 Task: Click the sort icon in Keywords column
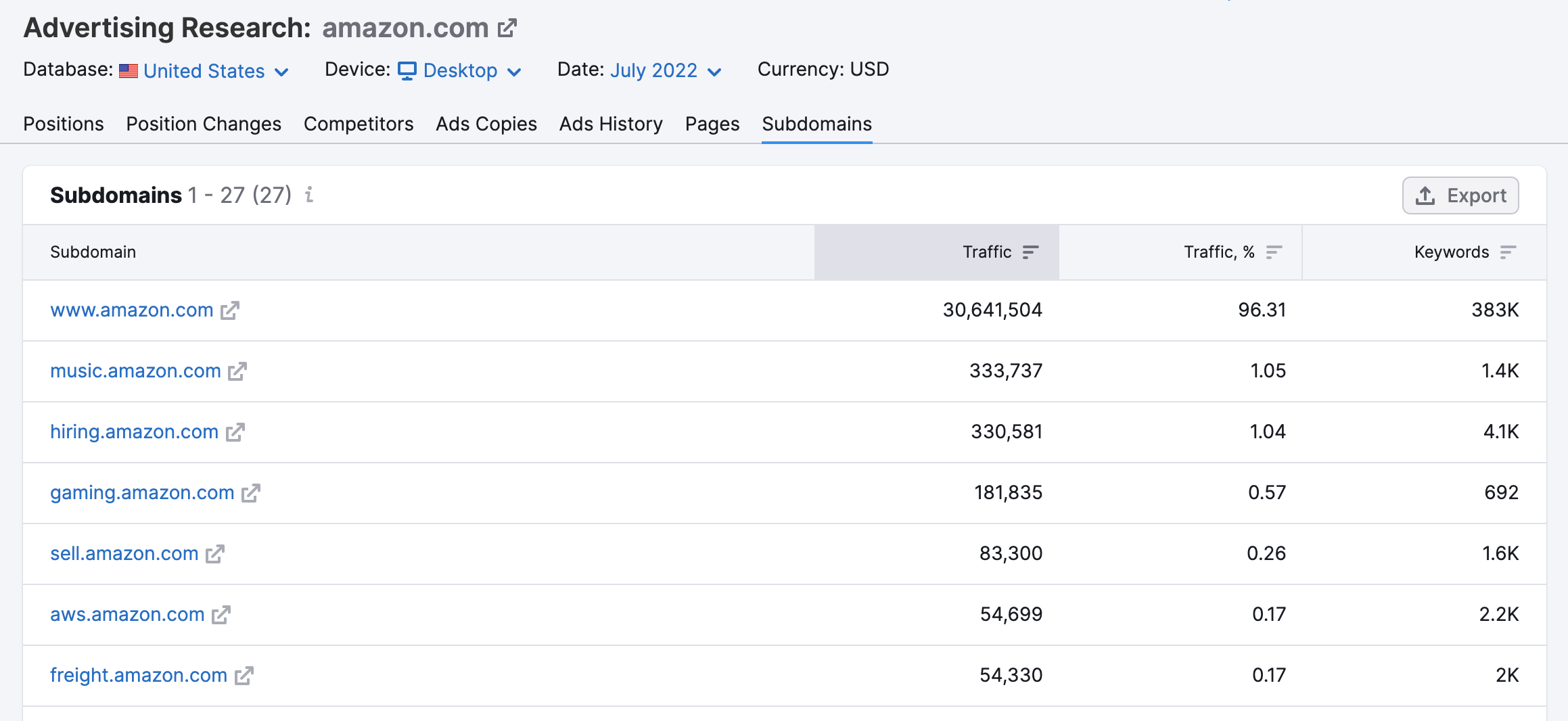click(x=1508, y=252)
